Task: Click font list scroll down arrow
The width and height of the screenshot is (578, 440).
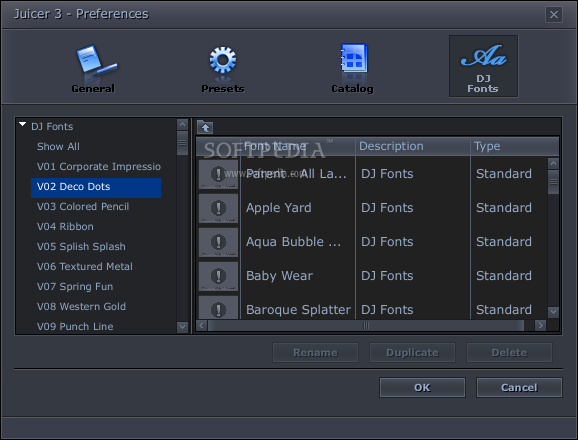Action: click(x=553, y=312)
